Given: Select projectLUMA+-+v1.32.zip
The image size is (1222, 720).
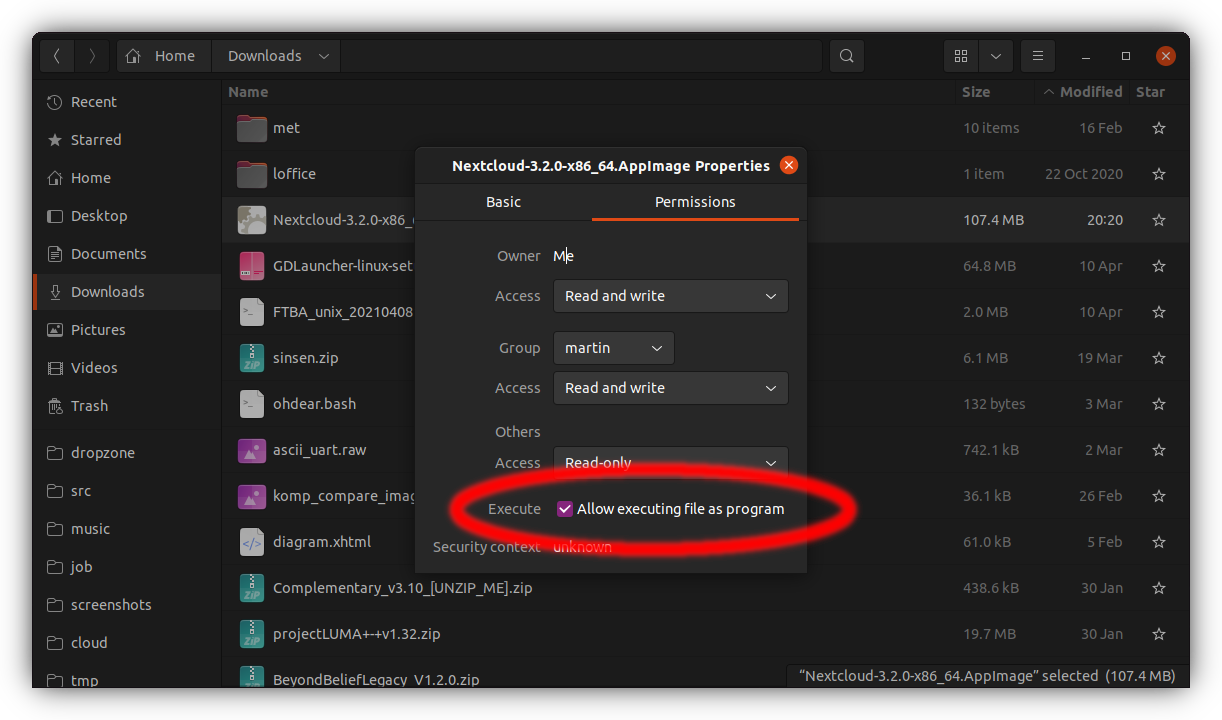Looking at the screenshot, I should (357, 634).
